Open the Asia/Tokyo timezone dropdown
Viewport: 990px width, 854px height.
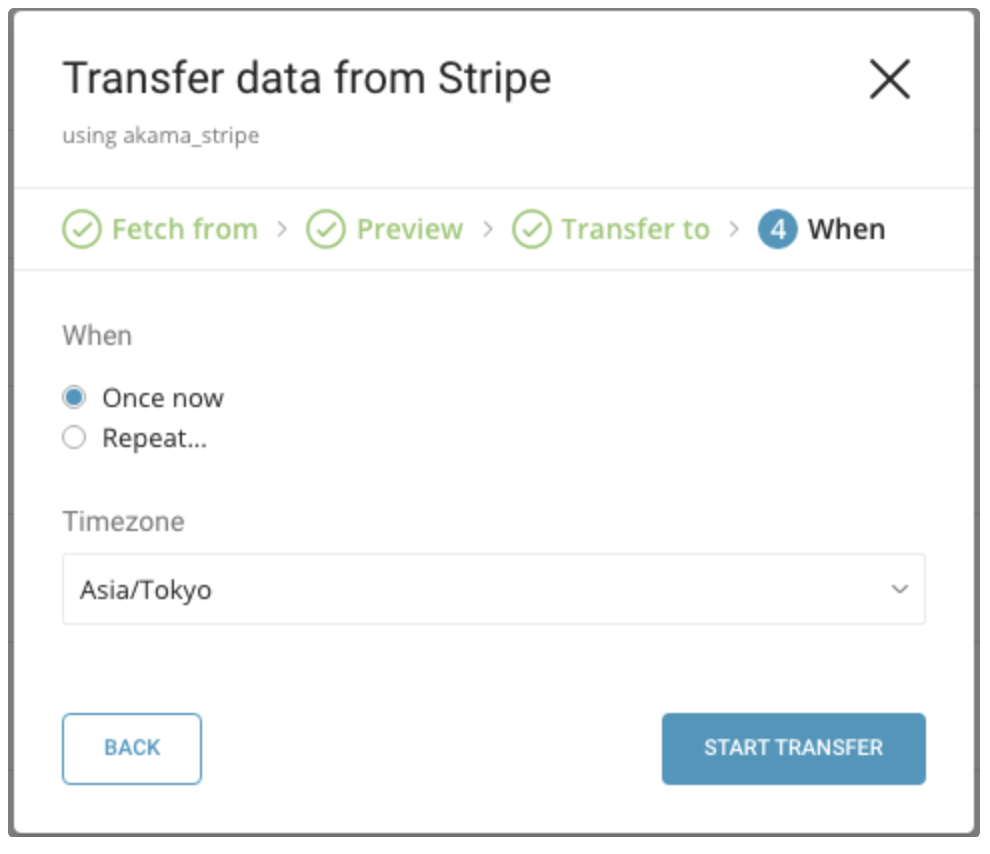point(480,589)
